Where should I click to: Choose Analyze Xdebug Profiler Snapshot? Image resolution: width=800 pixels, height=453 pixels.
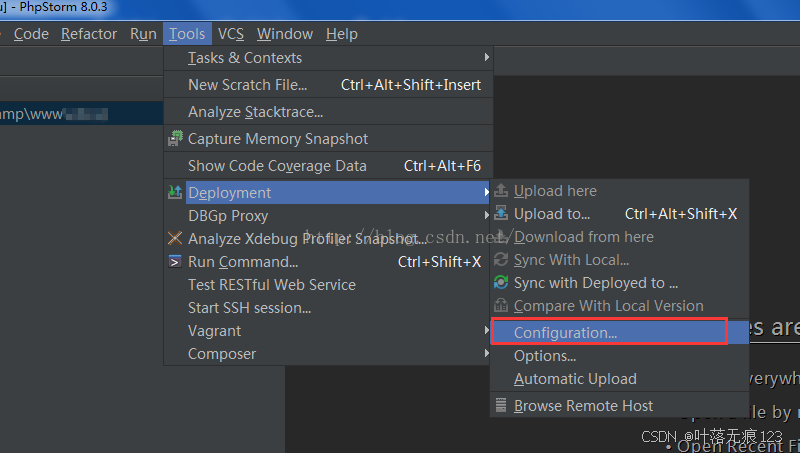328,239
